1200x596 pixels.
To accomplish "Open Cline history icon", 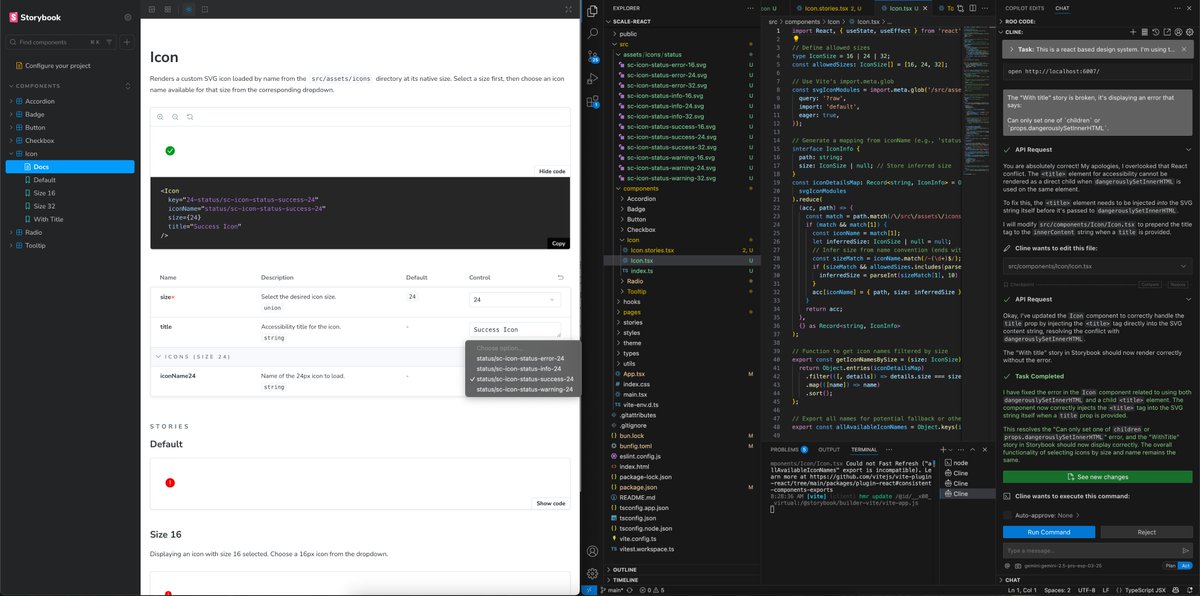I will click(x=1156, y=32).
